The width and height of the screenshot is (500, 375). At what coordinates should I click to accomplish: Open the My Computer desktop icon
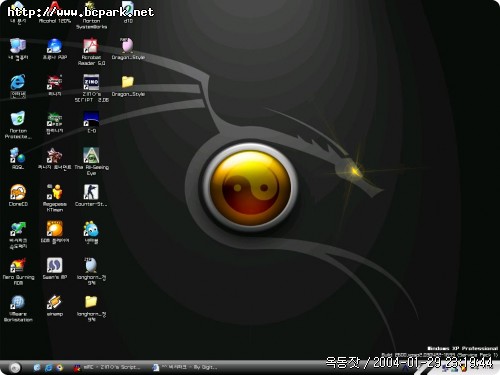coord(18,49)
